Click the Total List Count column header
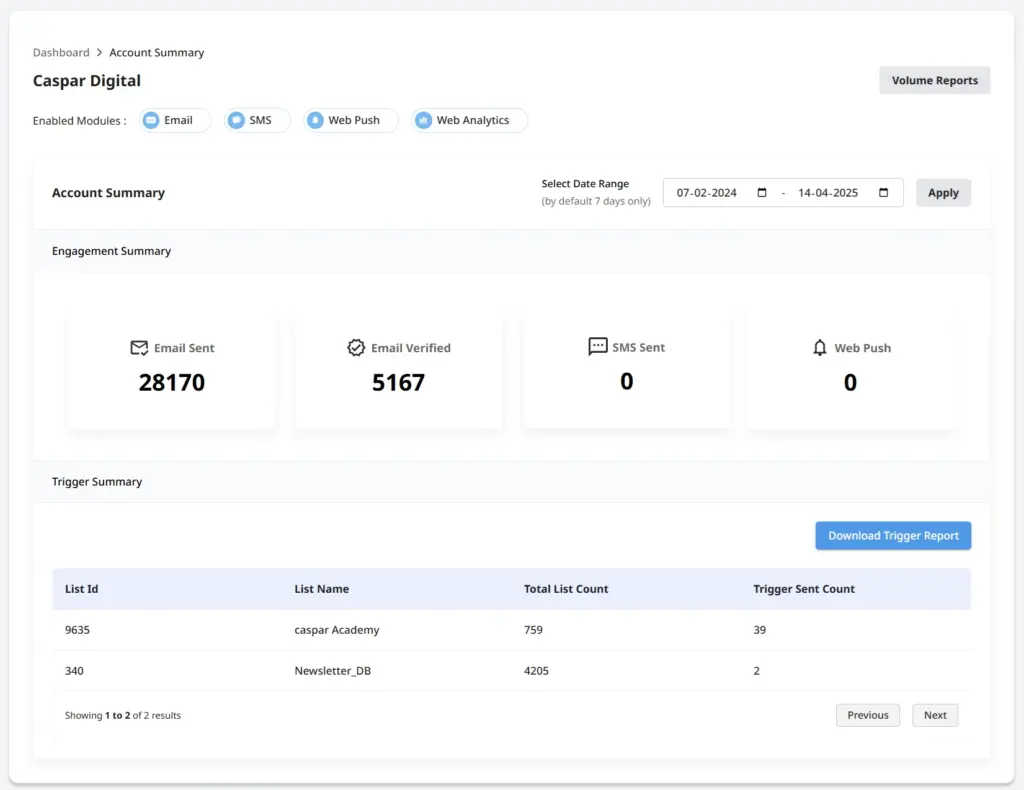This screenshot has height=790, width=1024. [566, 589]
